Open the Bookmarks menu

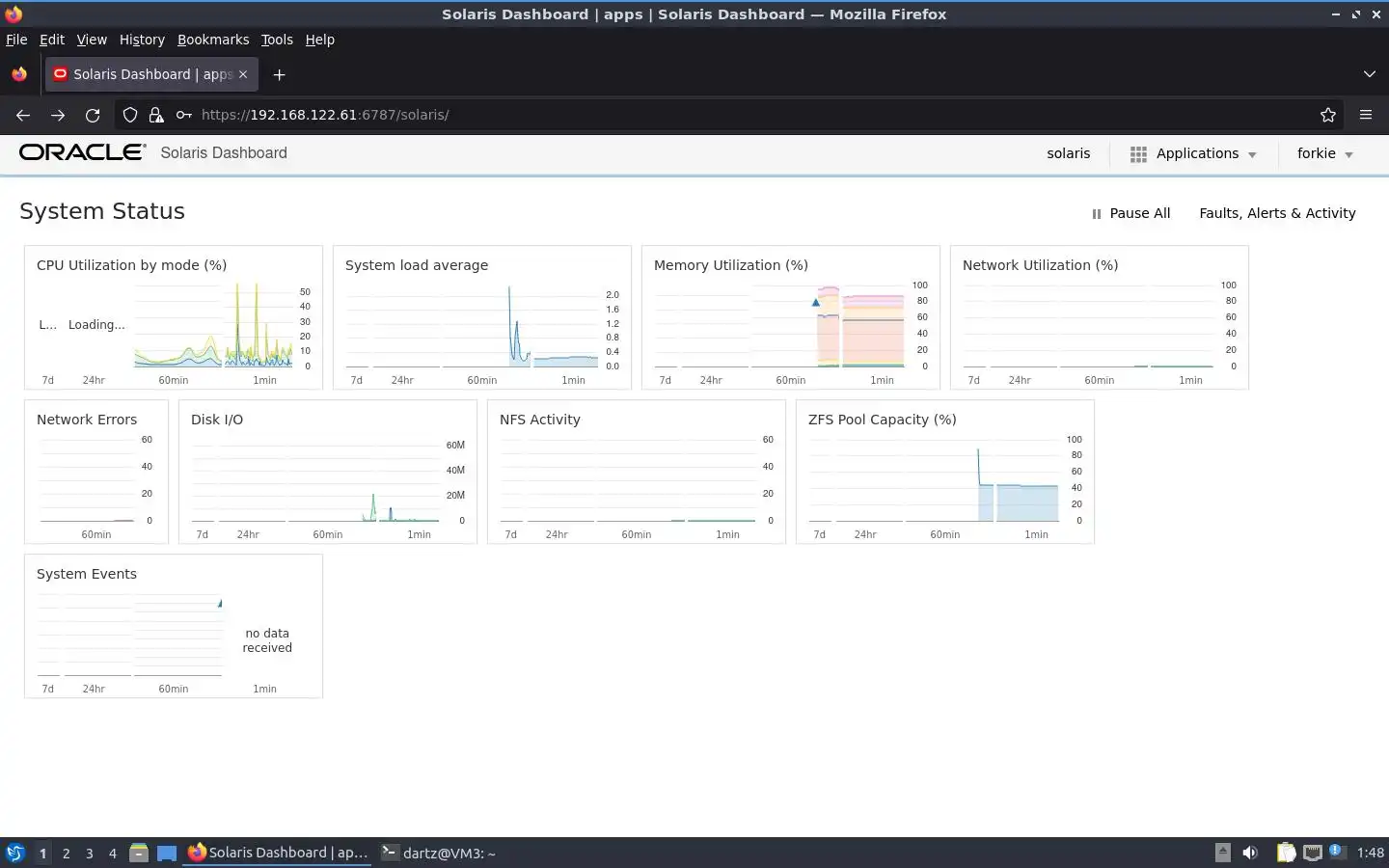coord(213,40)
